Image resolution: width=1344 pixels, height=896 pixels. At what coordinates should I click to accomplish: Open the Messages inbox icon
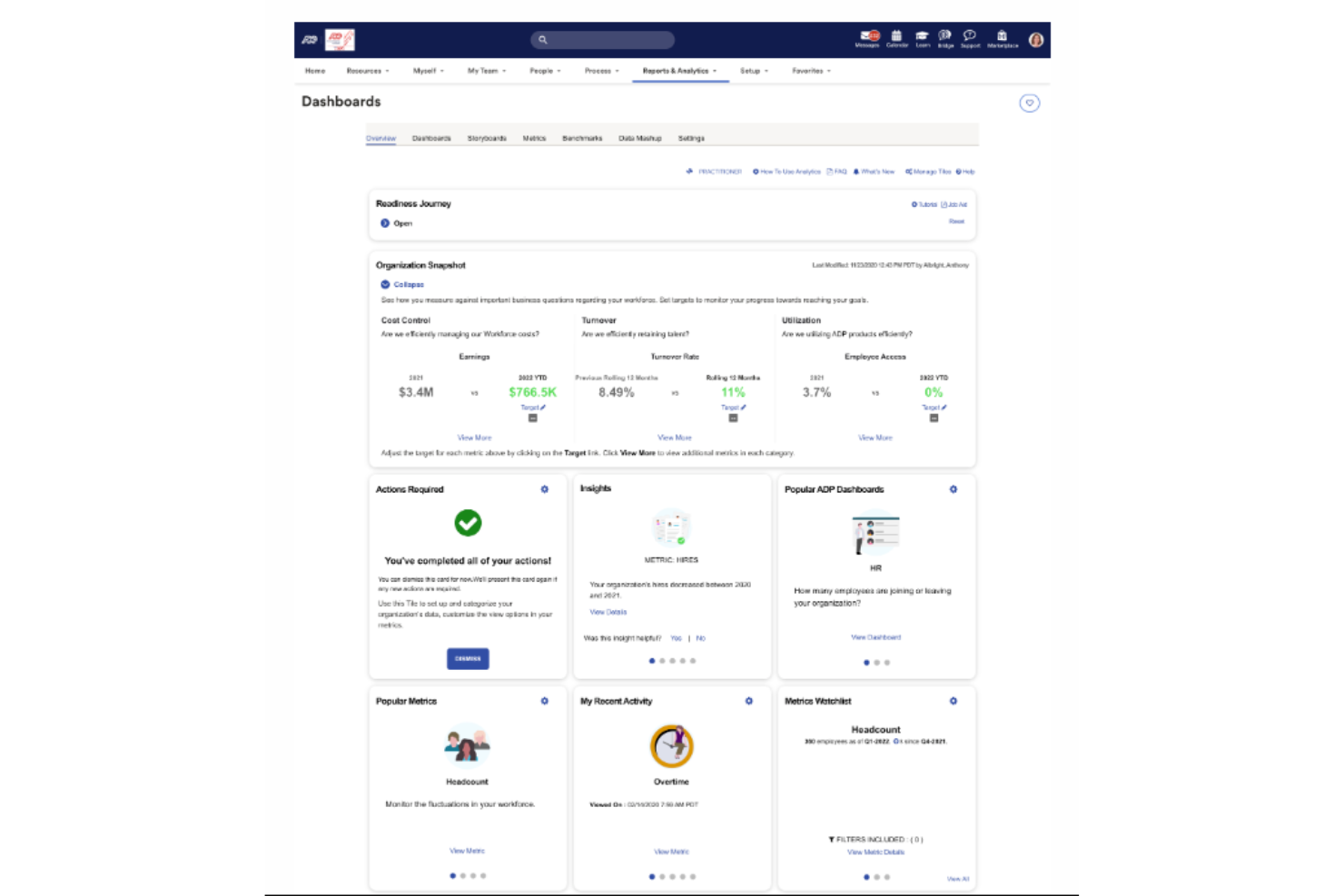869,34
